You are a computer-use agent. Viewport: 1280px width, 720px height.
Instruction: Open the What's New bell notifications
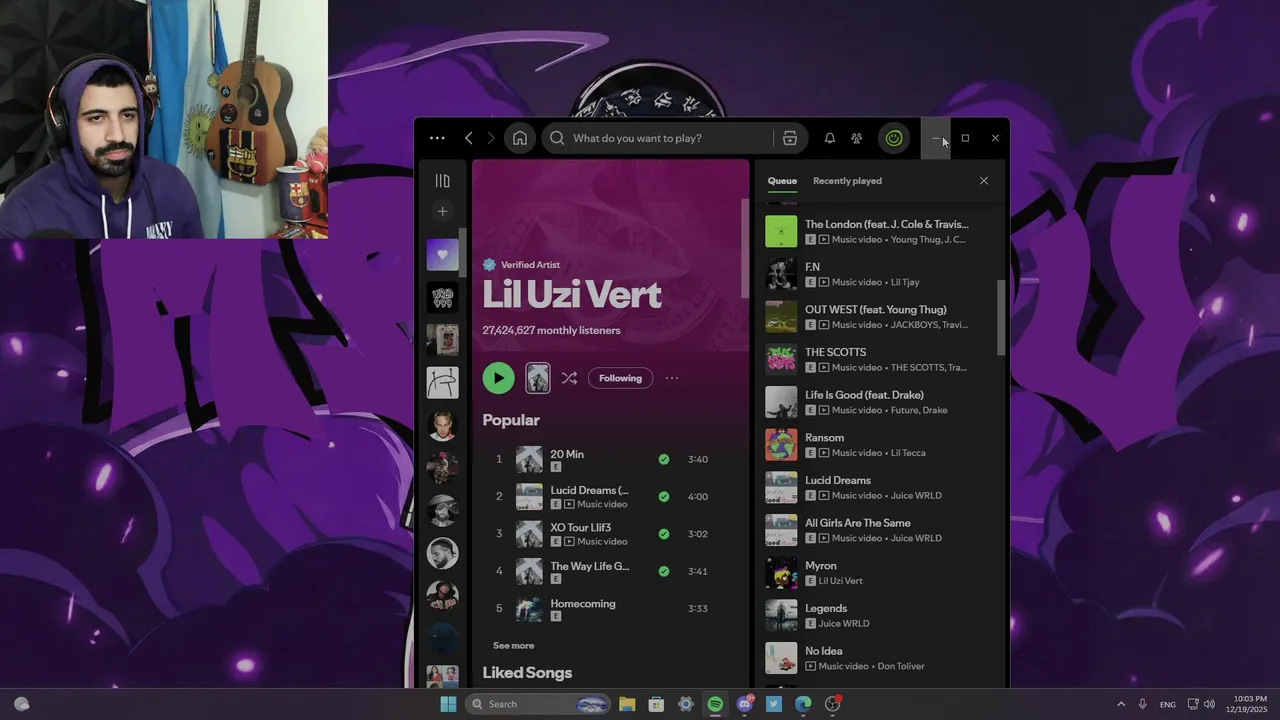(829, 138)
